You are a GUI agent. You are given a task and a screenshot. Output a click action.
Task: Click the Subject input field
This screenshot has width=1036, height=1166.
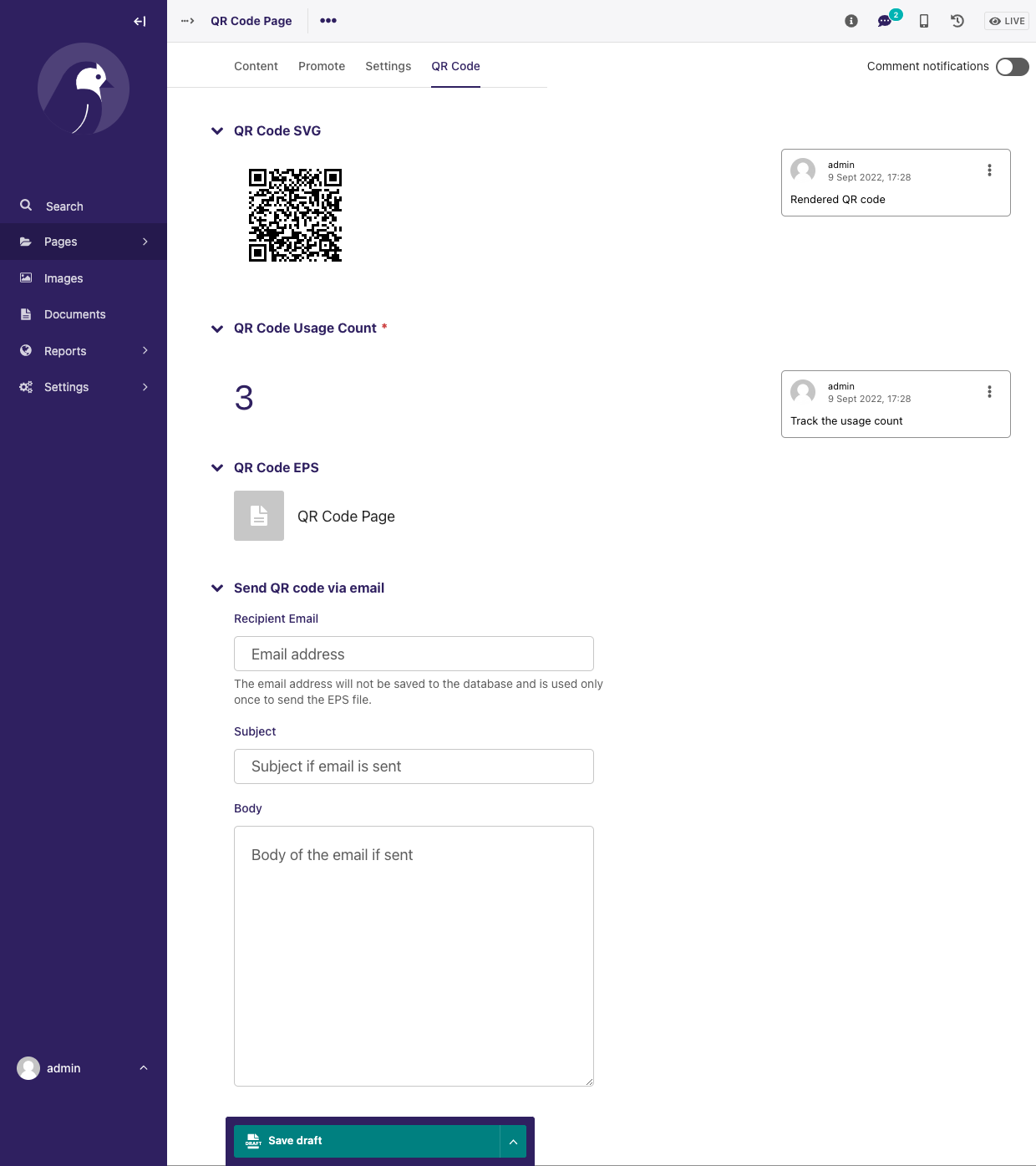point(414,766)
